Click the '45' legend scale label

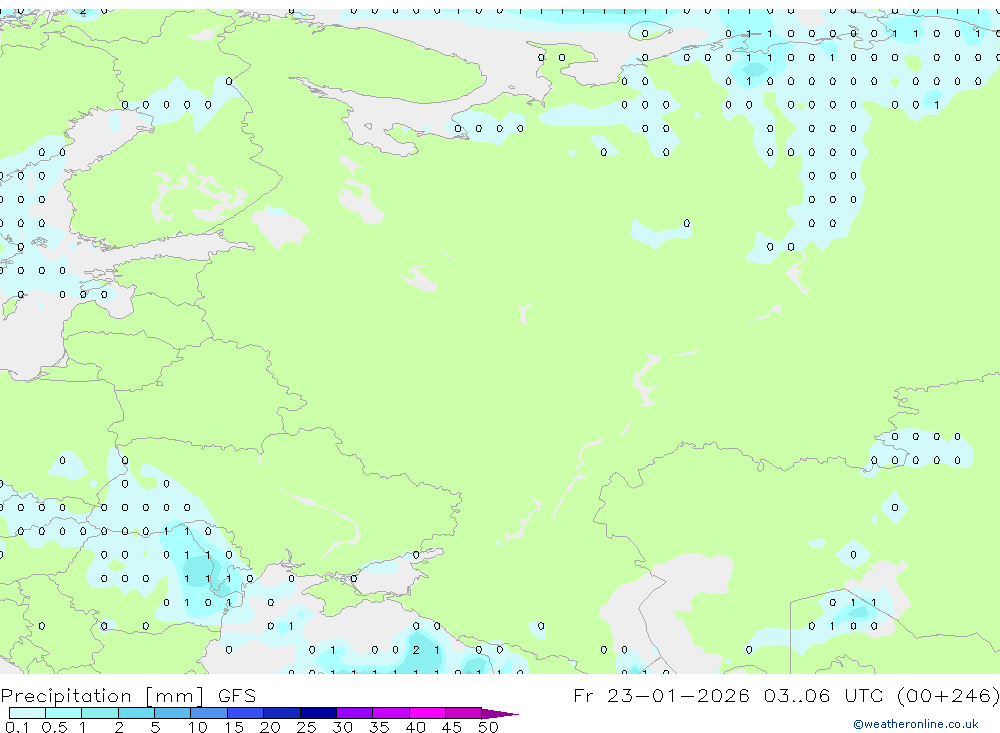click(x=452, y=727)
